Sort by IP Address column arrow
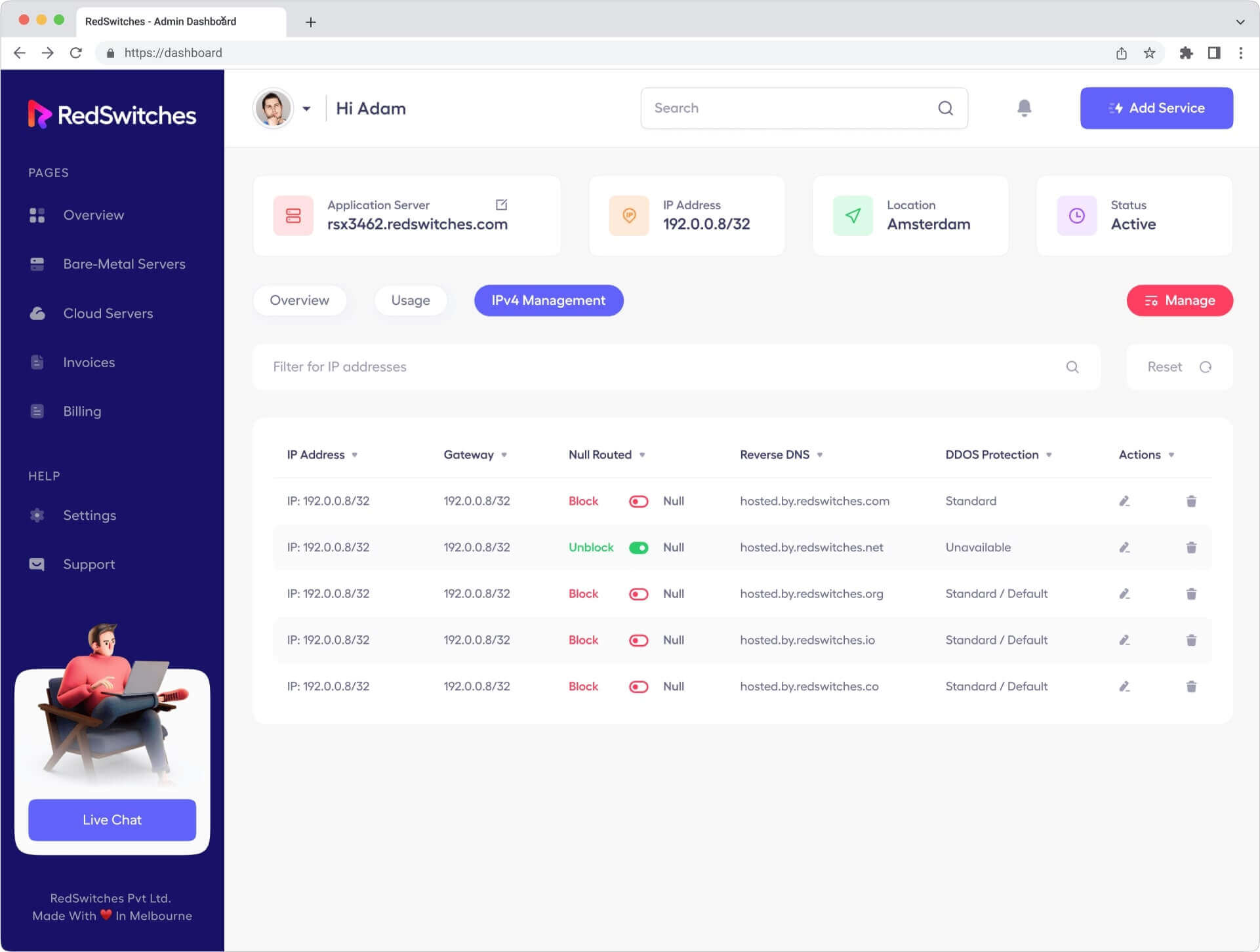This screenshot has height=952, width=1260. click(x=354, y=455)
